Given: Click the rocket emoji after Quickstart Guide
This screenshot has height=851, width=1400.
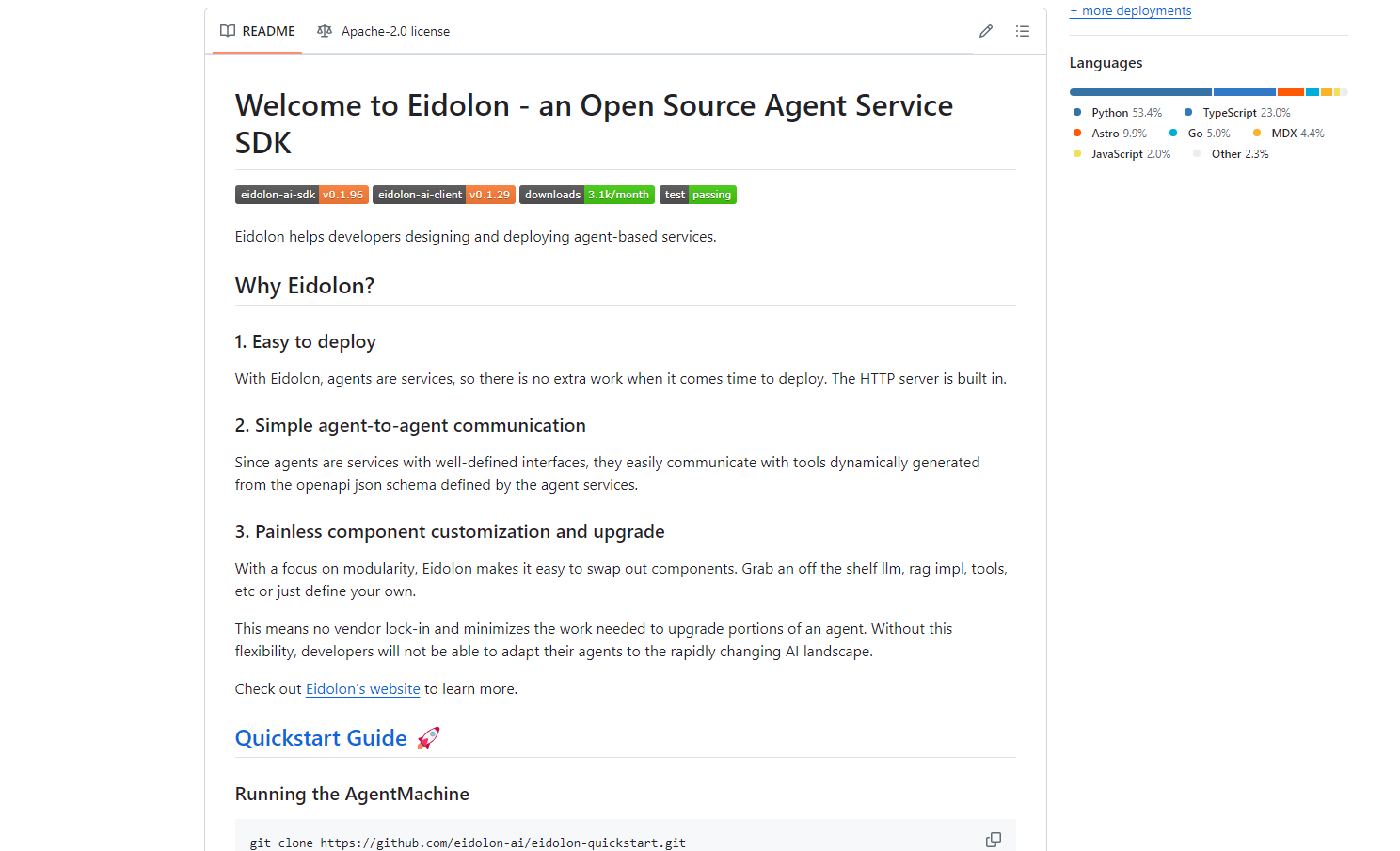Looking at the screenshot, I should [x=428, y=738].
